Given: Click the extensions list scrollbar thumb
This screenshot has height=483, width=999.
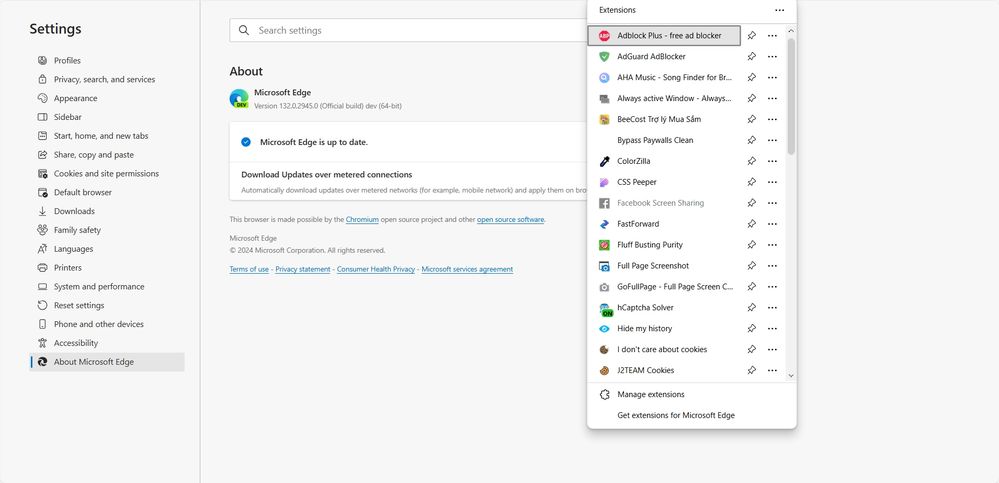Looking at the screenshot, I should click(x=791, y=96).
